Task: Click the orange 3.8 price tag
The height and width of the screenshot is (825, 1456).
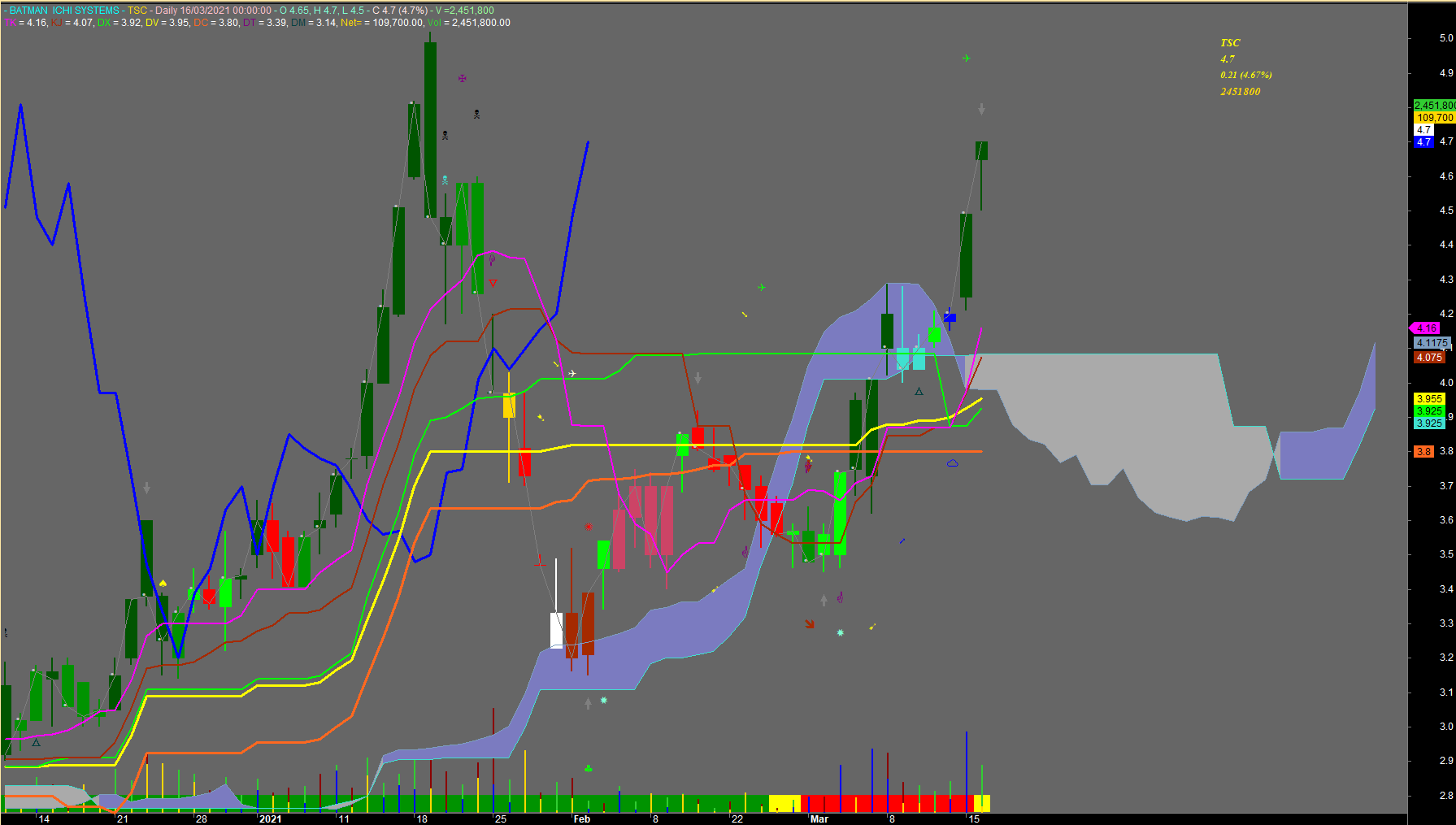Action: pos(1423,452)
